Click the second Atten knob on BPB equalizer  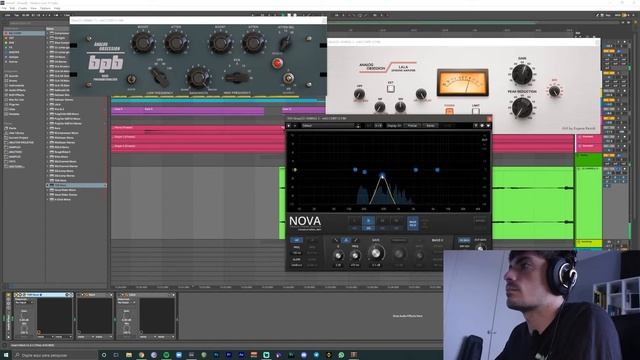253,42
